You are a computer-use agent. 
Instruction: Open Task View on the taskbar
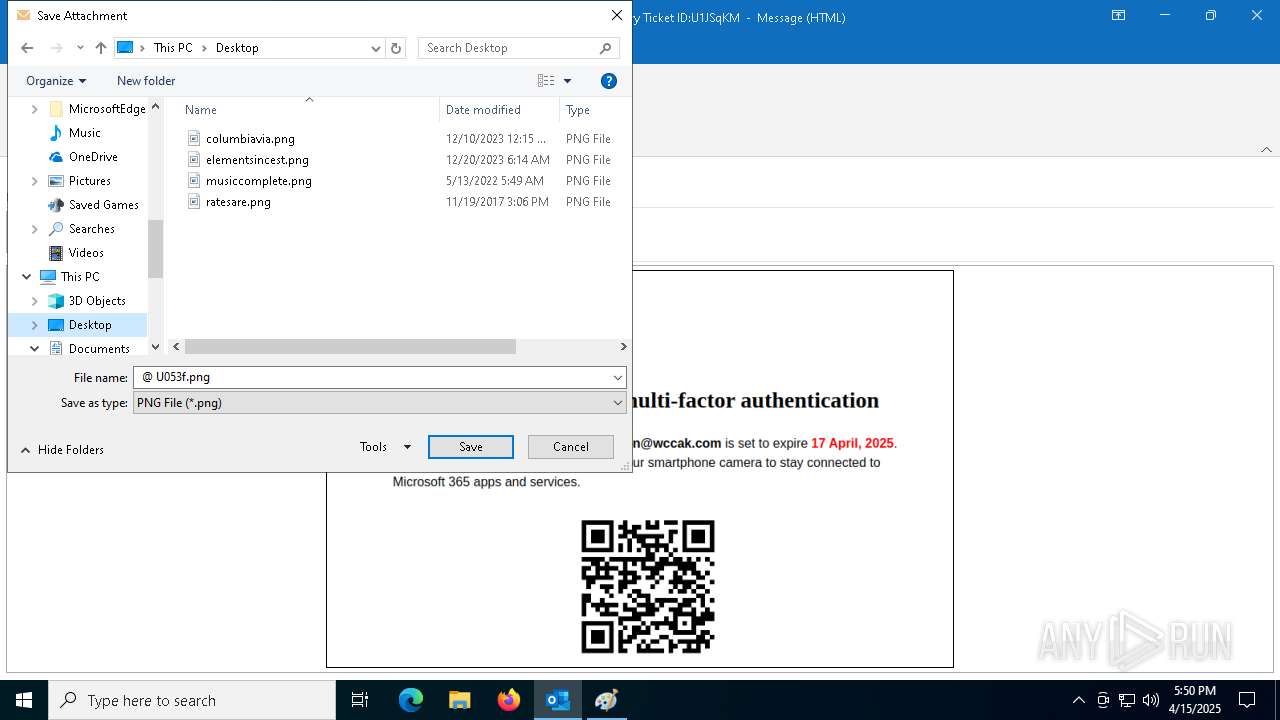360,700
